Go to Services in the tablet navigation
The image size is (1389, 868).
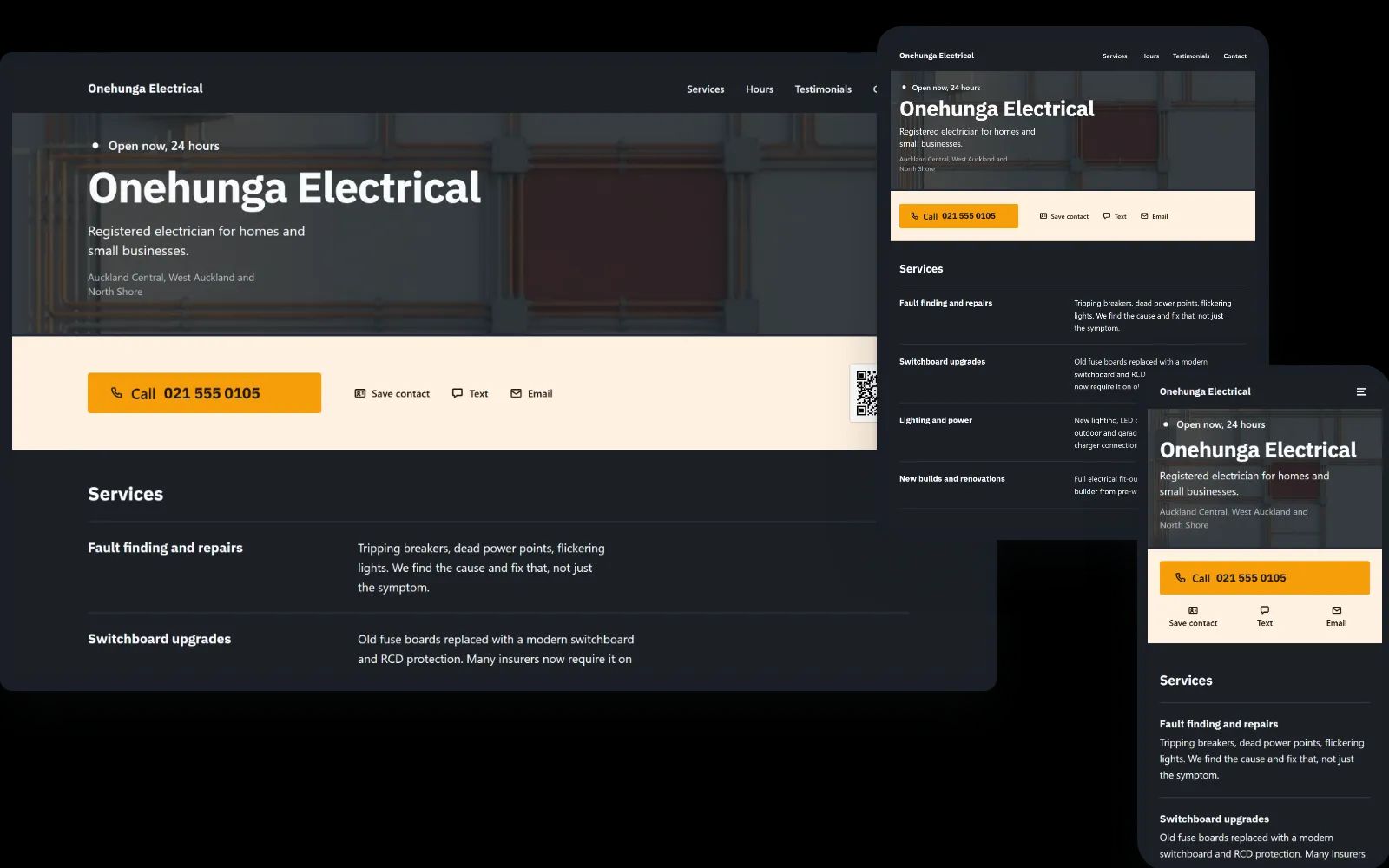point(1115,56)
